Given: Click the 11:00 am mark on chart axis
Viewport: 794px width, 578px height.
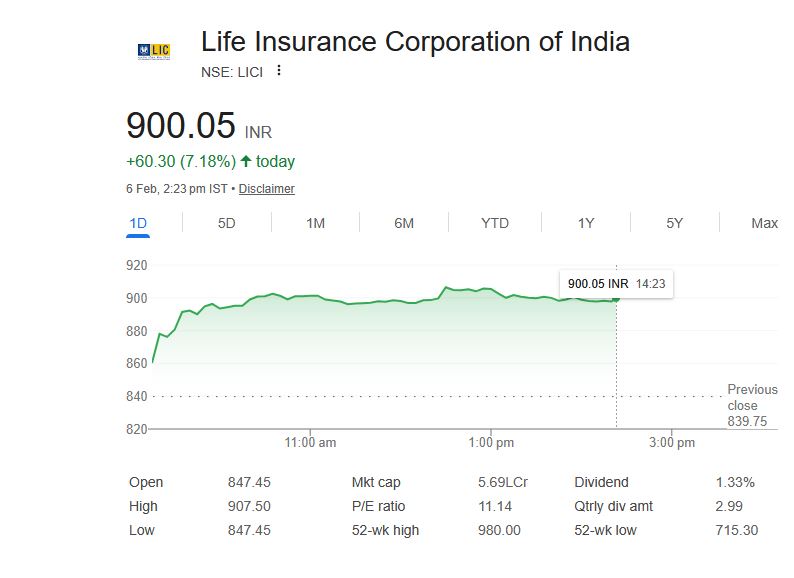Looking at the screenshot, I should click(x=310, y=442).
